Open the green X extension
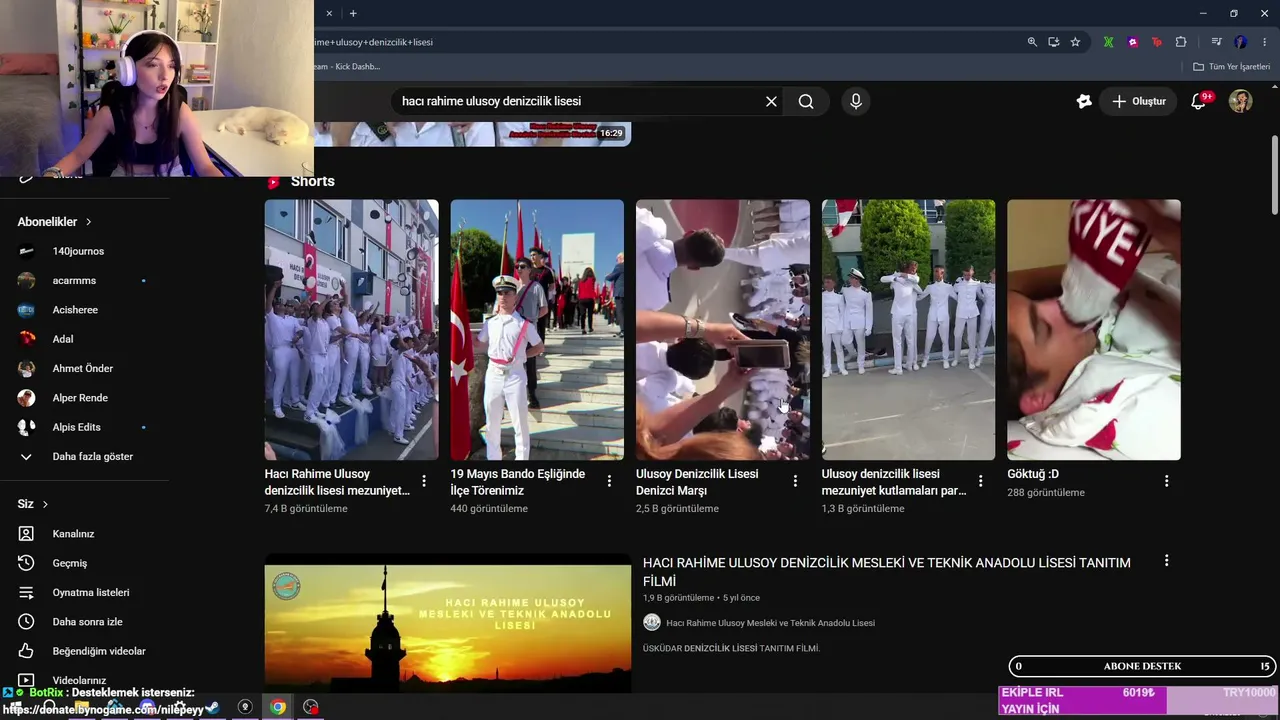 (x=1109, y=42)
